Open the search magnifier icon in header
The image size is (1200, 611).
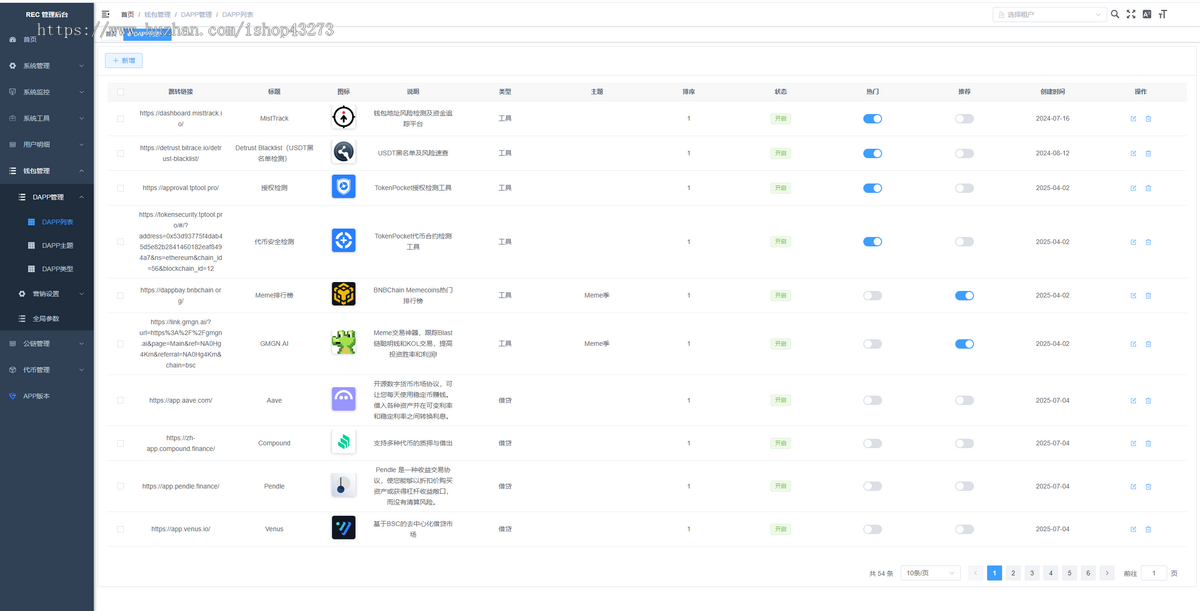[1115, 14]
